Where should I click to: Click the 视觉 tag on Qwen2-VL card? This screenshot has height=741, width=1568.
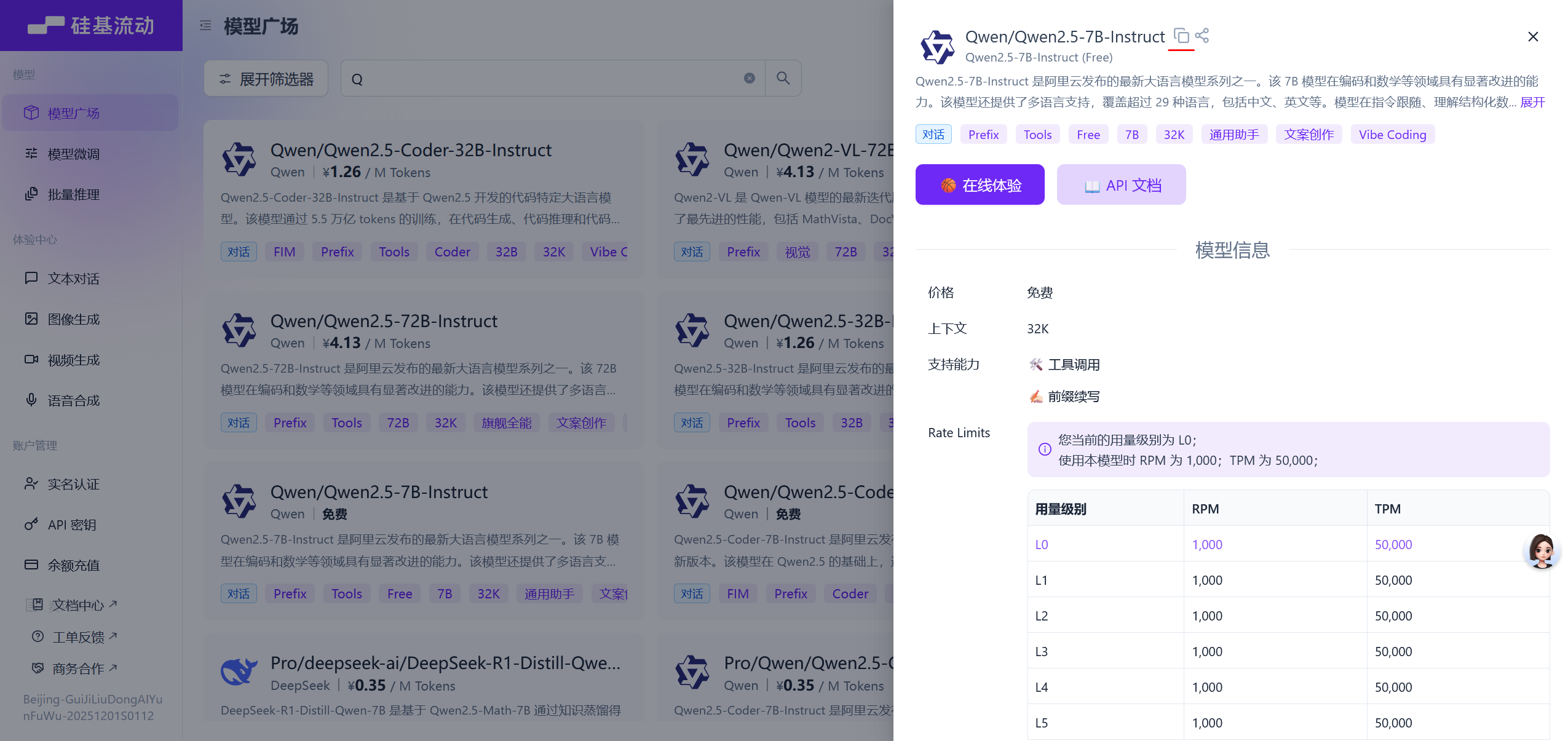click(798, 252)
